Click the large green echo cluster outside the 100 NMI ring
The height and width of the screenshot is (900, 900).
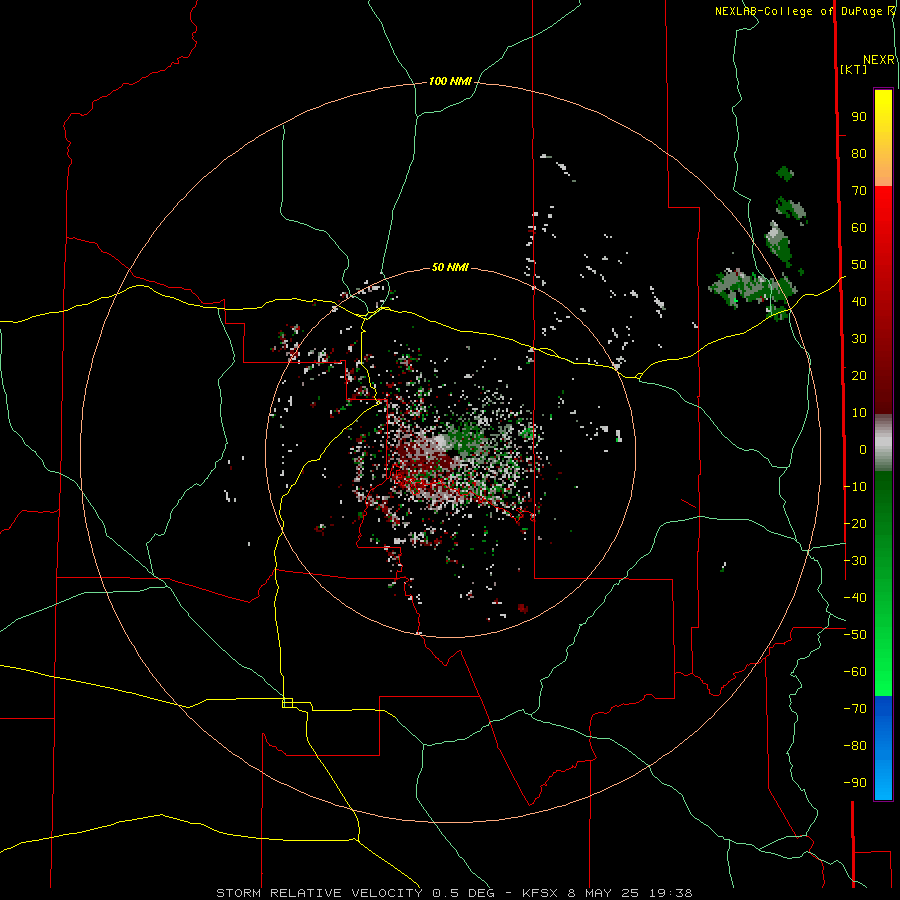click(x=753, y=292)
